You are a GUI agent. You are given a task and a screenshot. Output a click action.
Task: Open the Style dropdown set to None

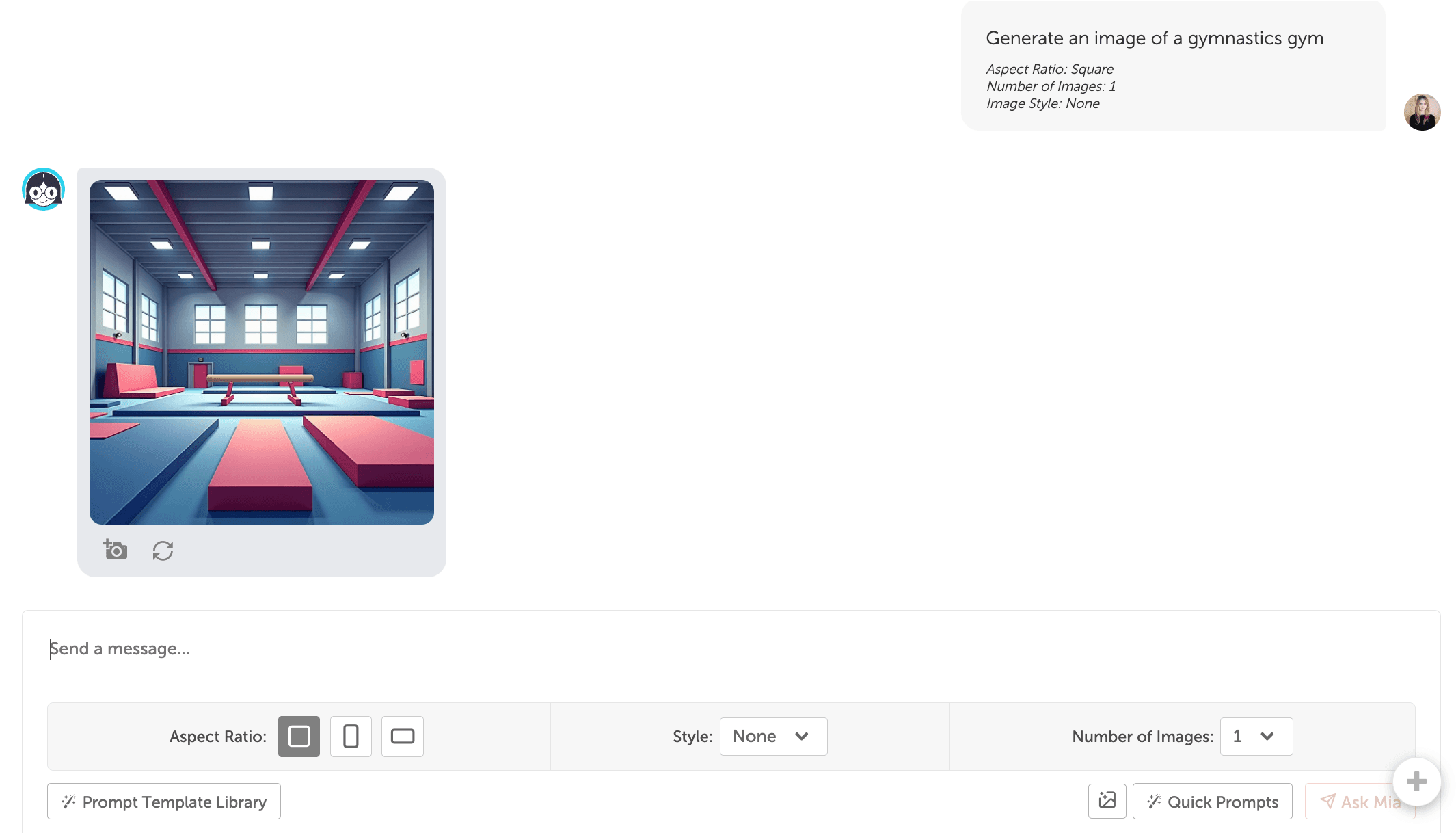[x=772, y=737]
